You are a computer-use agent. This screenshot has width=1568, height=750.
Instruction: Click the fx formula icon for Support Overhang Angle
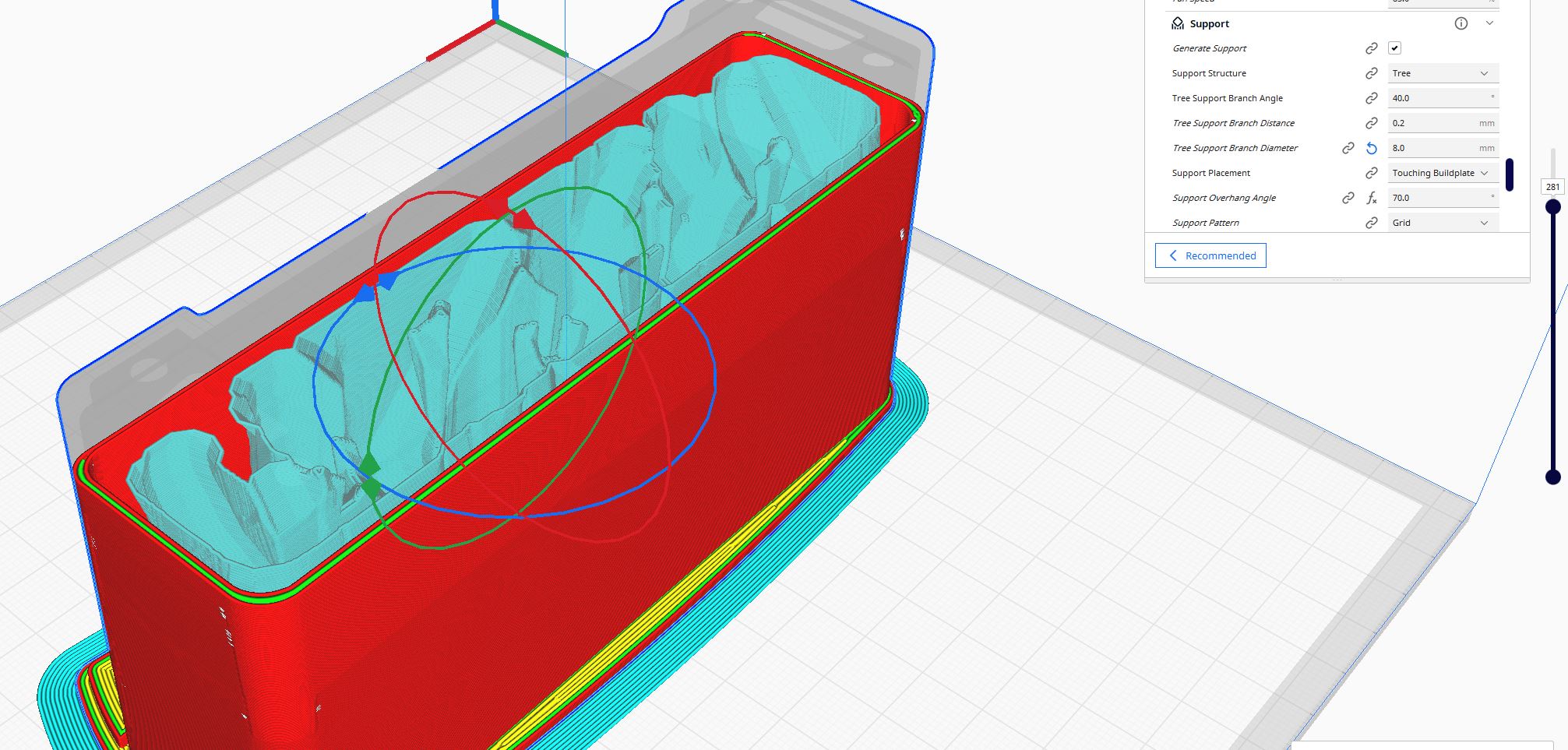click(1372, 198)
